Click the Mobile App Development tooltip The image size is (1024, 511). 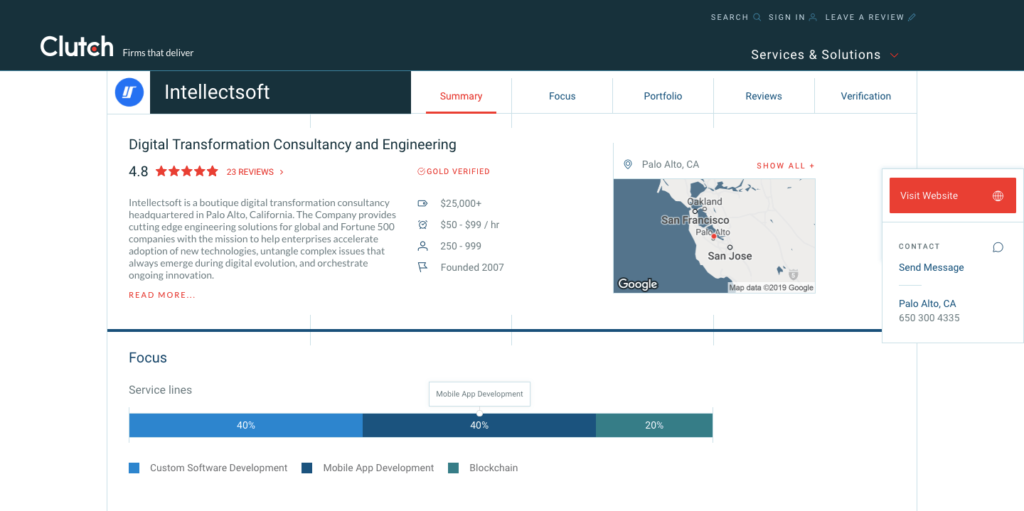479,394
